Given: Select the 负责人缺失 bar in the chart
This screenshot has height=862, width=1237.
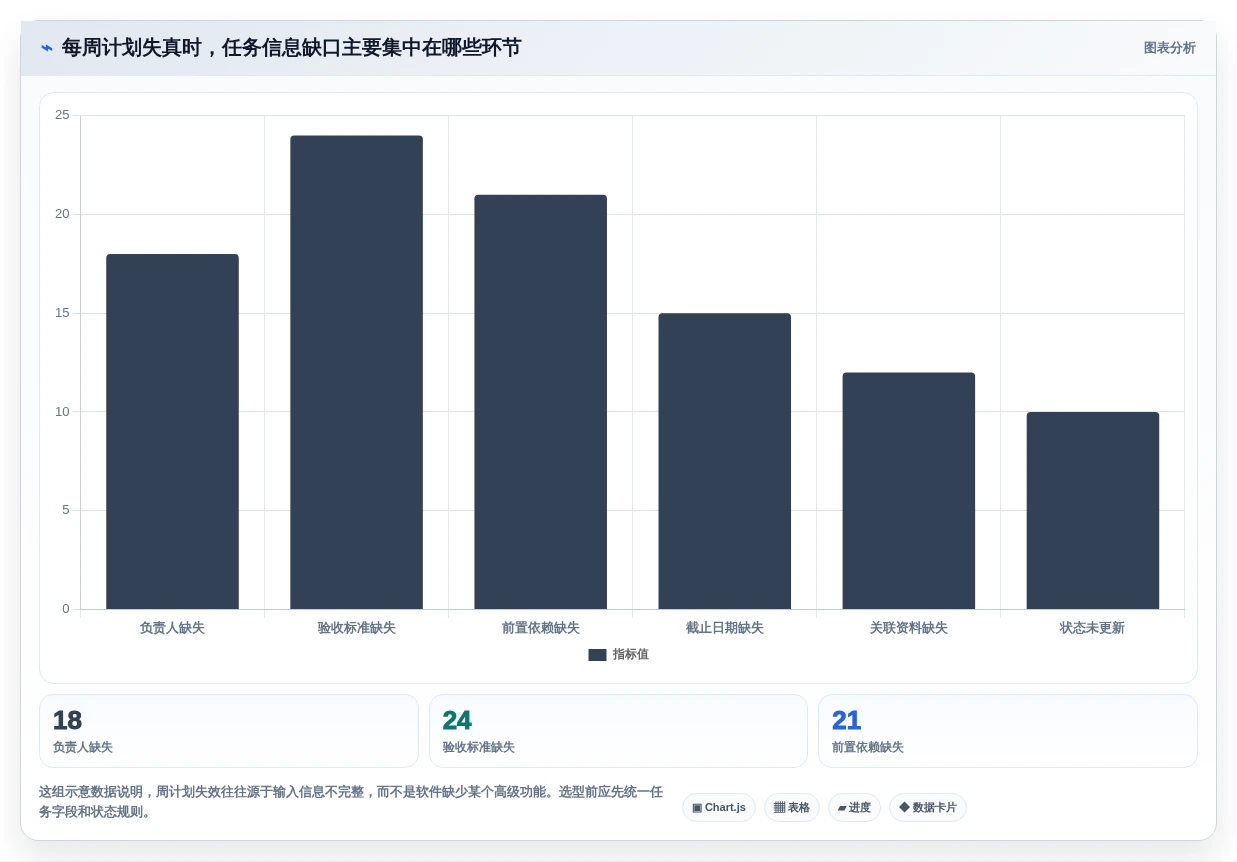Looking at the screenshot, I should pos(172,431).
